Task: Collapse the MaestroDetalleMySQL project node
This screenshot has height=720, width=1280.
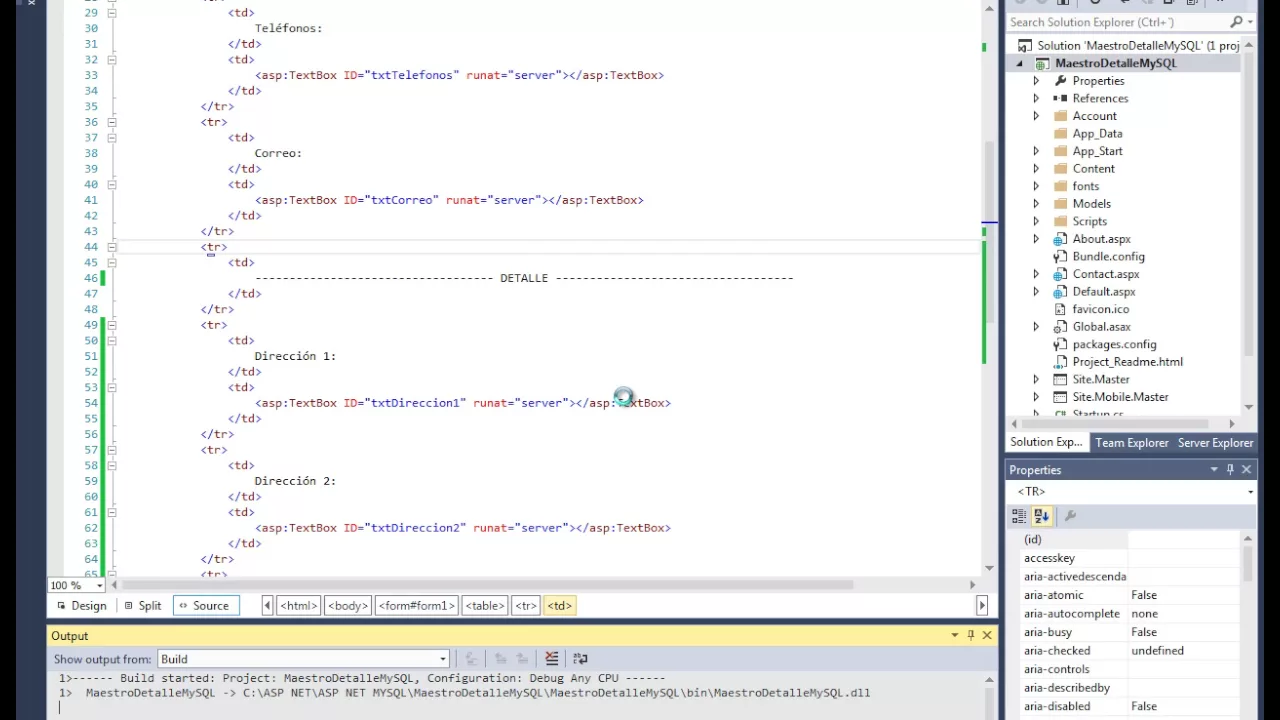Action: tap(1019, 63)
